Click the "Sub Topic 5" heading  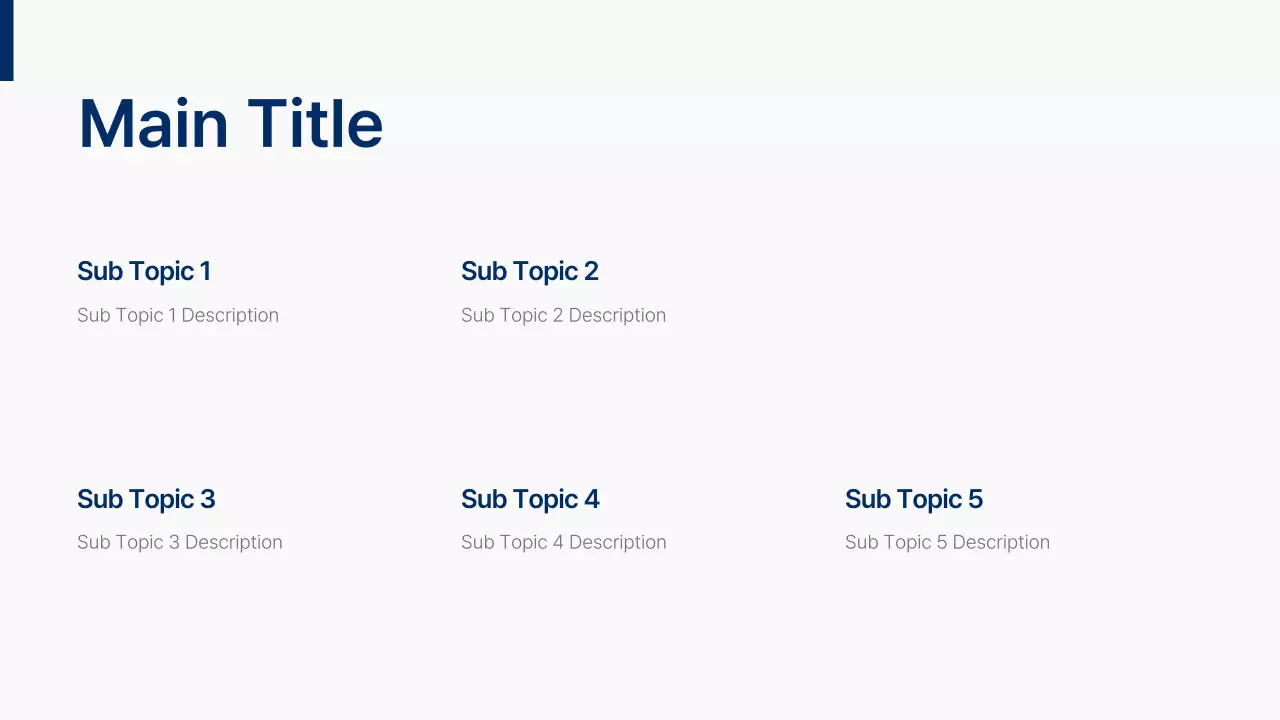click(x=913, y=499)
